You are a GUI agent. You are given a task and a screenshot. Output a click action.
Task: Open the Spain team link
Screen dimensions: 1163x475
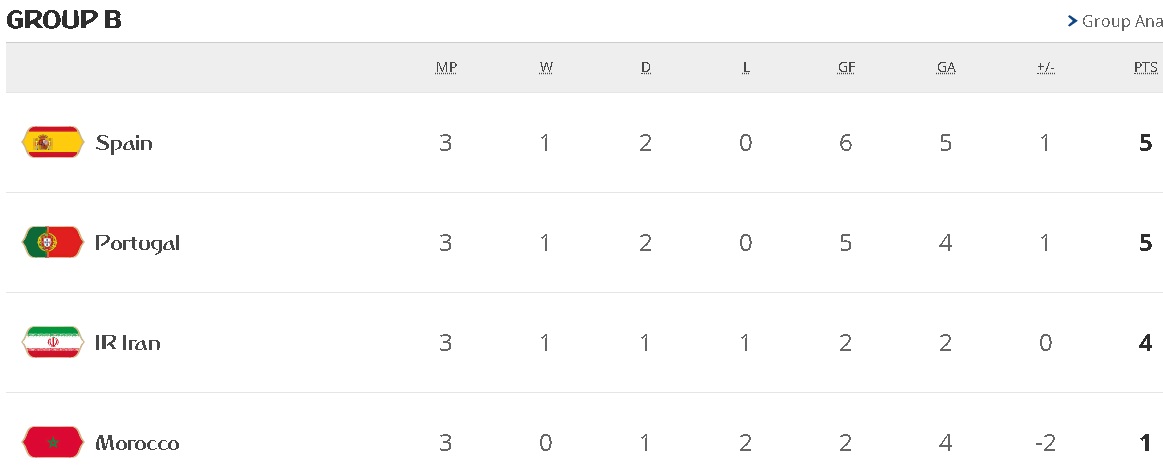pyautogui.click(x=124, y=143)
